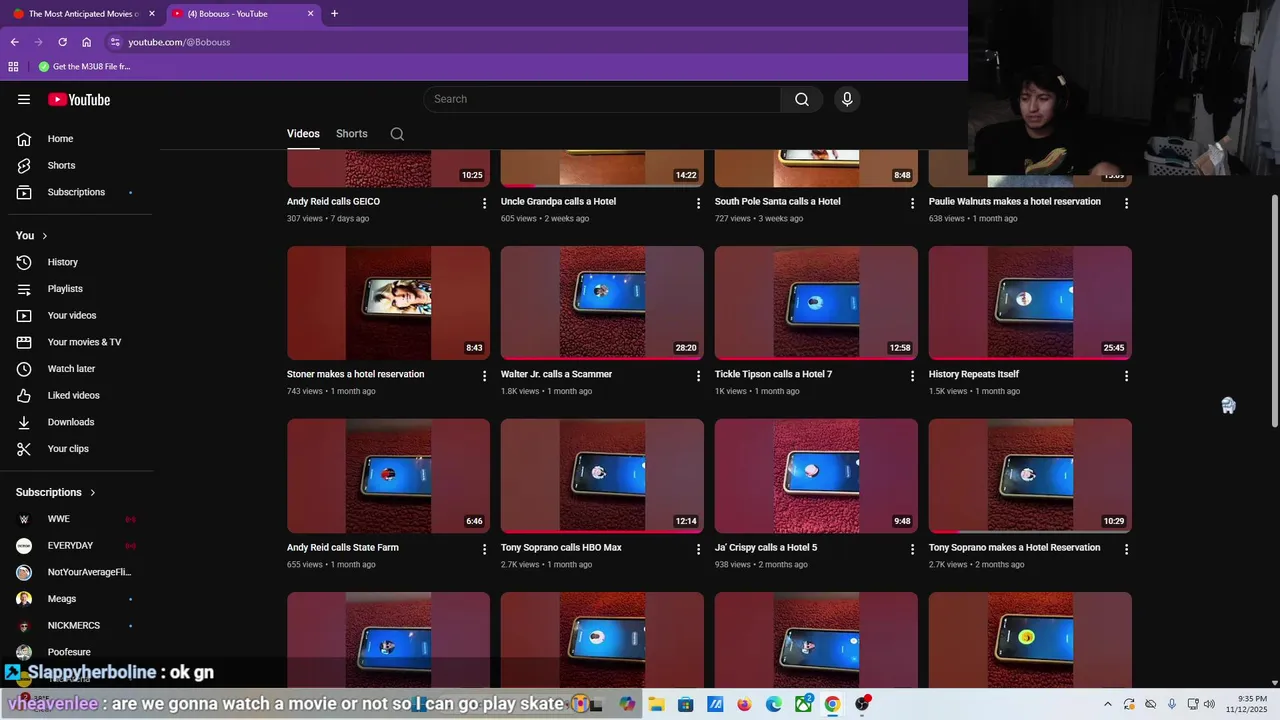This screenshot has height=720, width=1280.
Task: Open options menu for History Repeats Itself
Action: 1126,376
